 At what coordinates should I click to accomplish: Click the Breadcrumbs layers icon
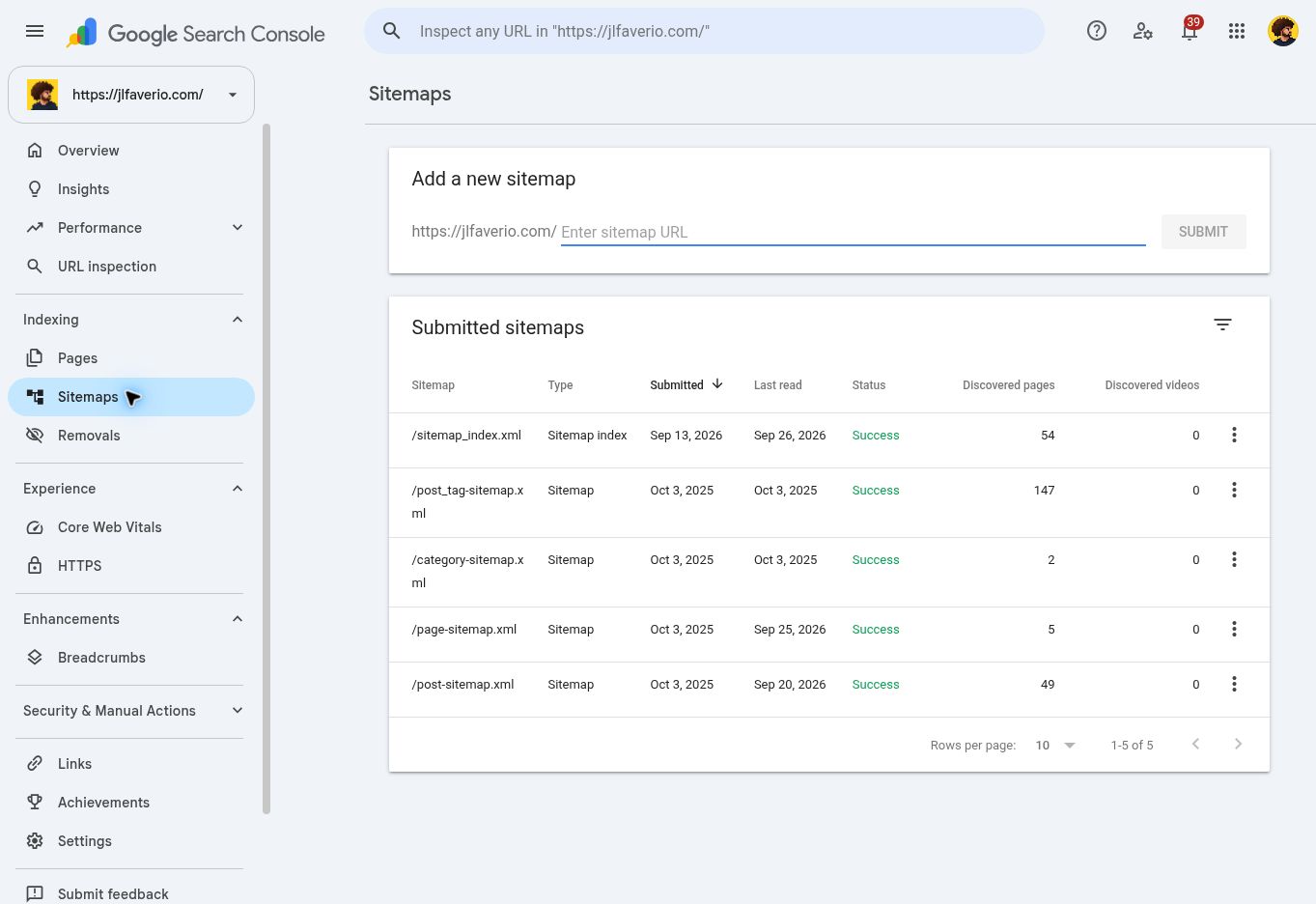point(35,658)
